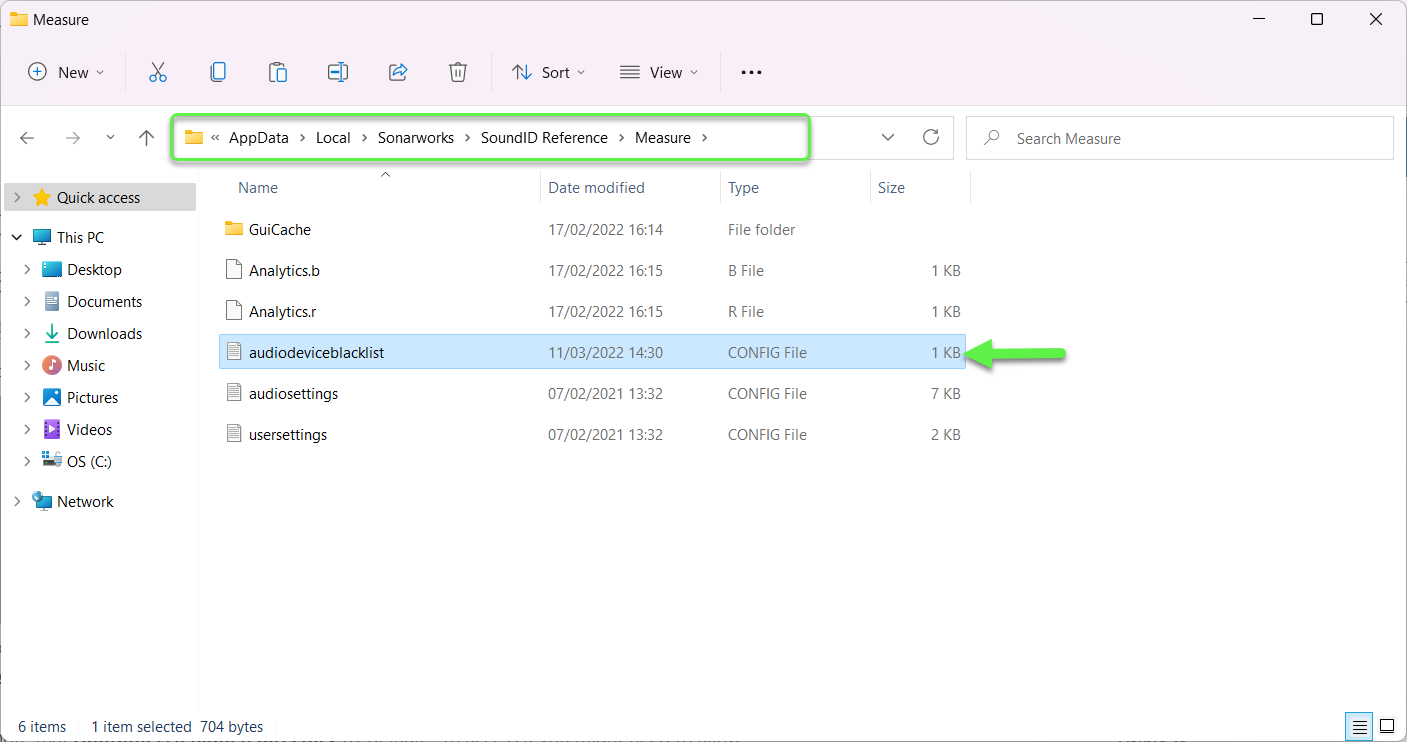Click date 11/03/2022 14:30 cell
The width and height of the screenshot is (1407, 742).
(x=605, y=352)
